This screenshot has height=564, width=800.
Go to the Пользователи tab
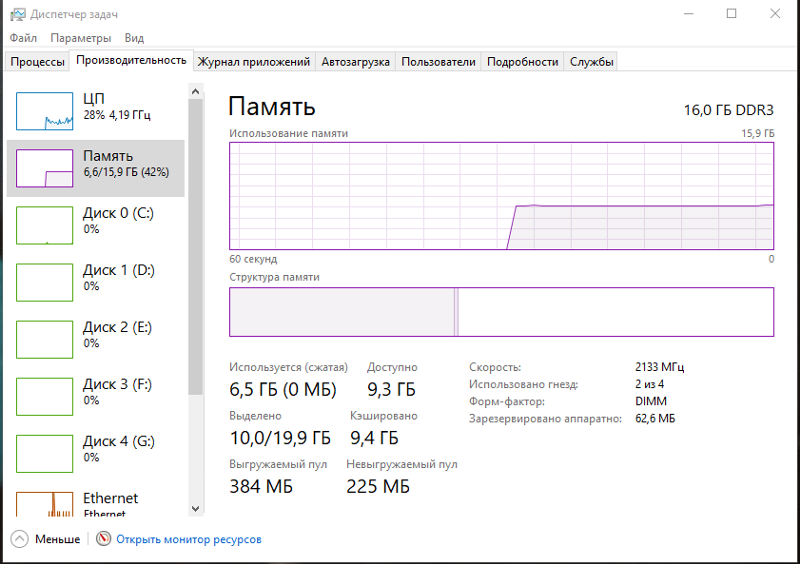438,62
